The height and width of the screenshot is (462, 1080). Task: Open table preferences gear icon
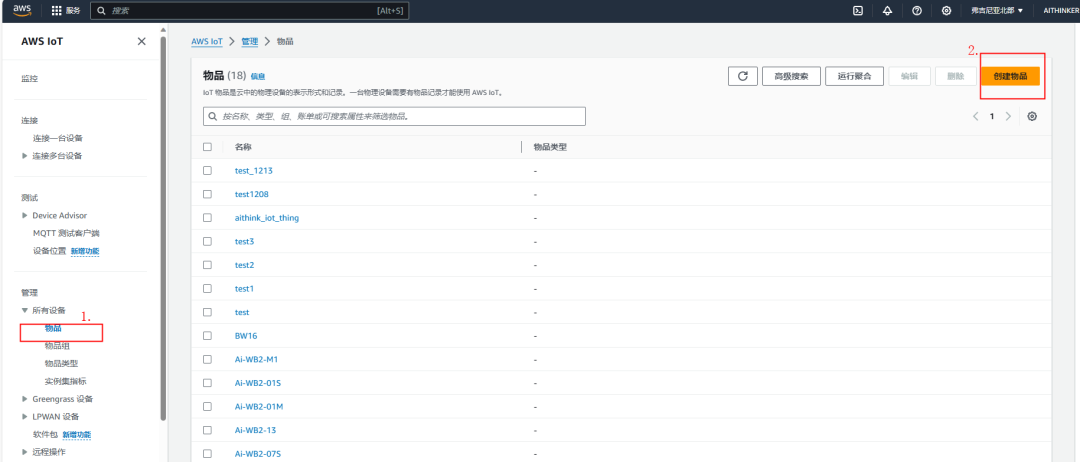[x=1032, y=116]
